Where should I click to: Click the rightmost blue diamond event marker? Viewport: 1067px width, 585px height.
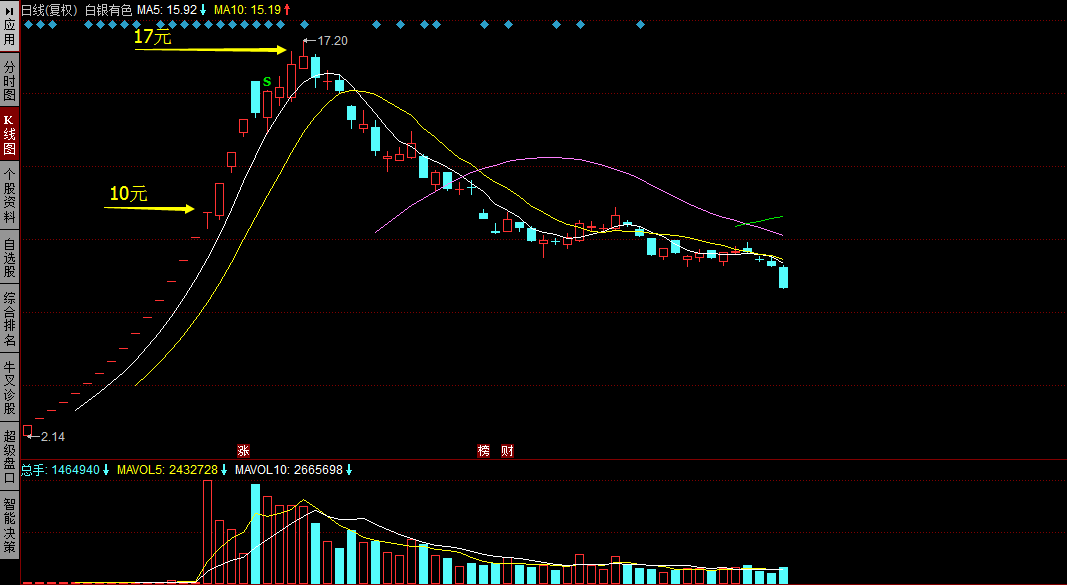(640, 25)
